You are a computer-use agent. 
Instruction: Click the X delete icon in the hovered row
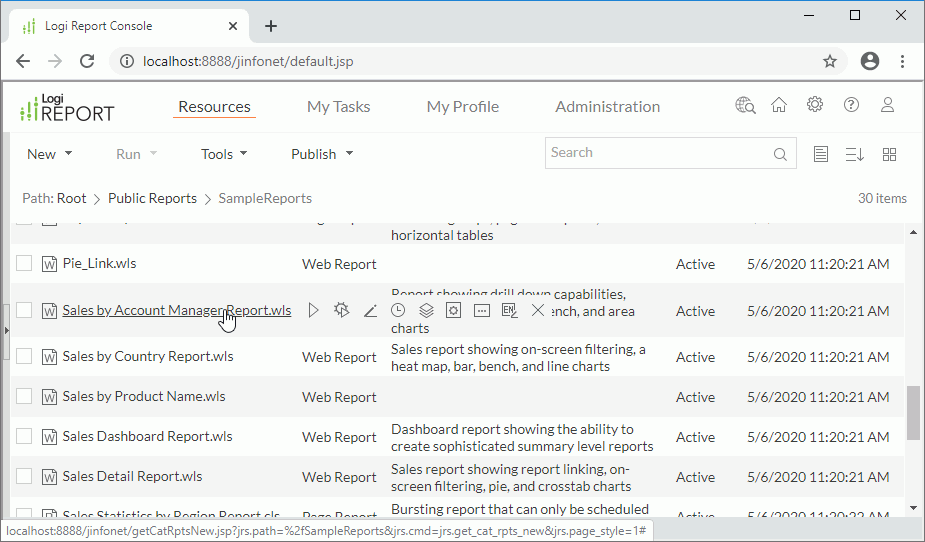point(538,311)
